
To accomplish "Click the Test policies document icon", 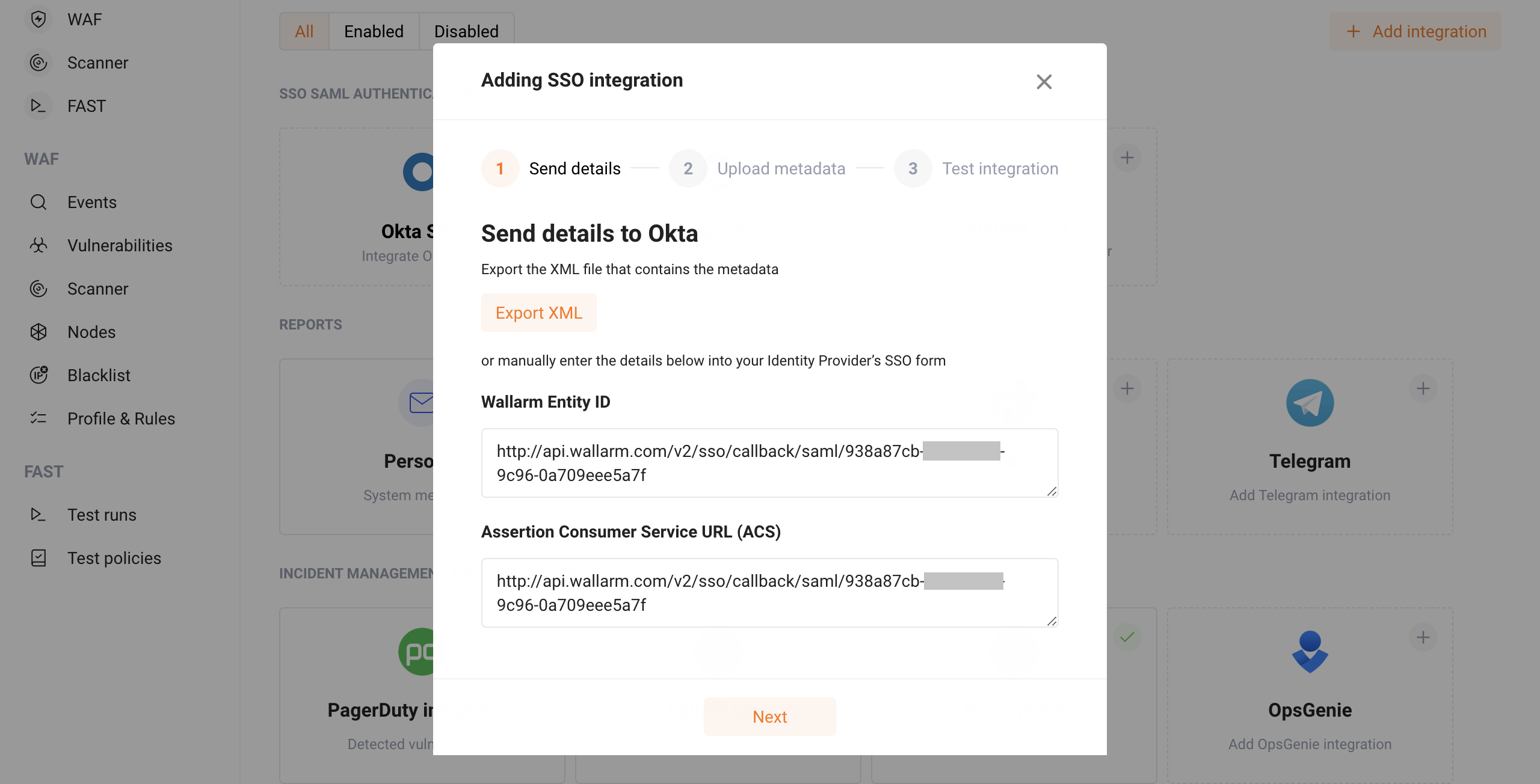I will point(38,558).
